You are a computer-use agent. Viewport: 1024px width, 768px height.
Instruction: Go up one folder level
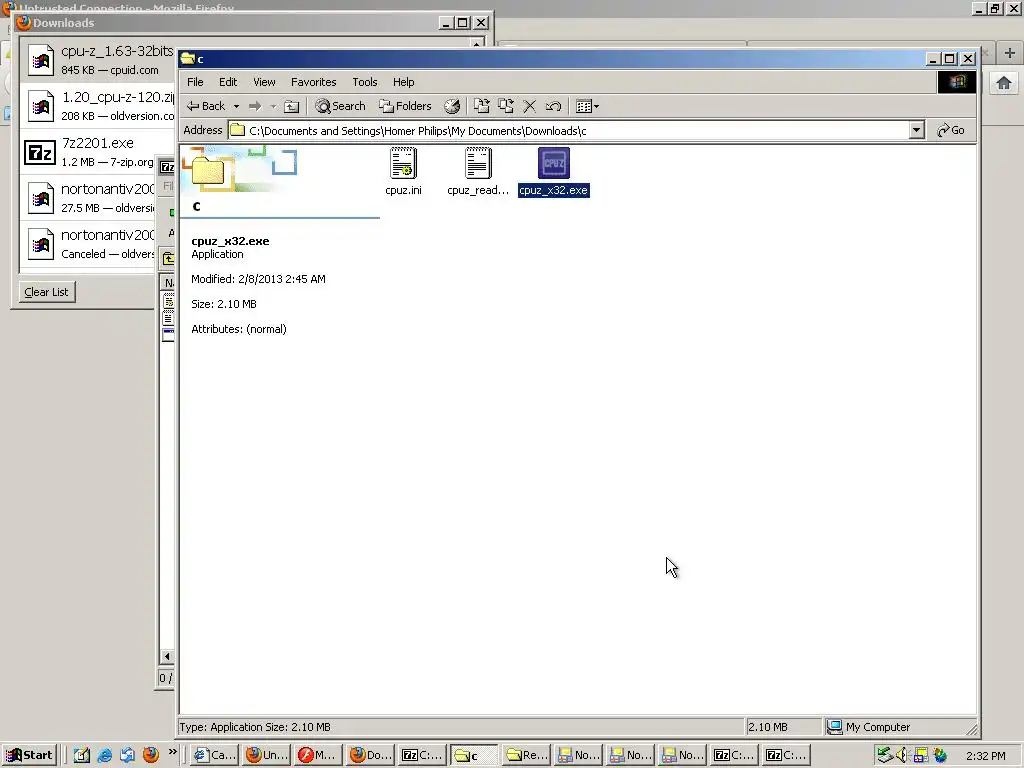coord(292,106)
